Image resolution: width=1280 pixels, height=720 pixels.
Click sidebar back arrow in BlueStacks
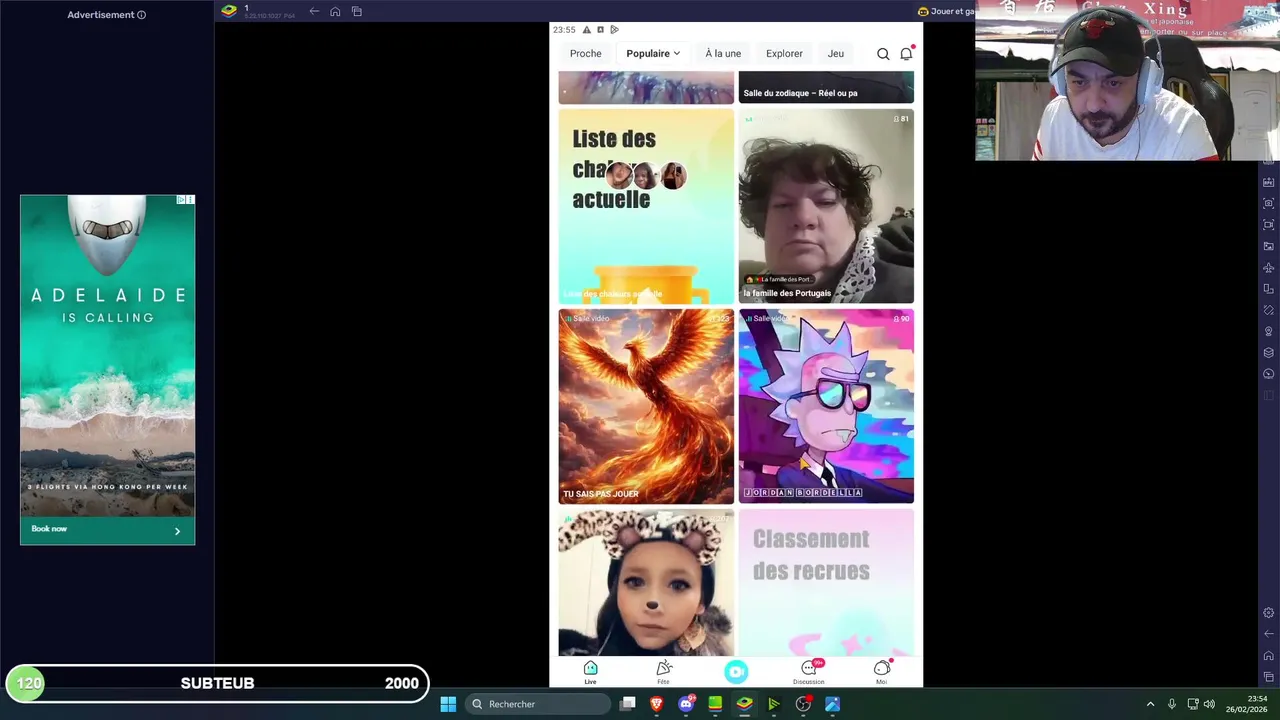tap(1269, 634)
